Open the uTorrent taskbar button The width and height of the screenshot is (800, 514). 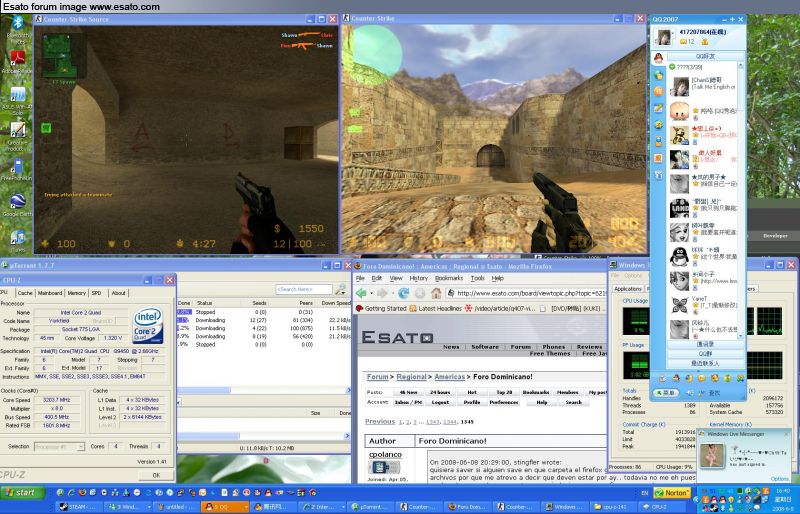coord(369,507)
